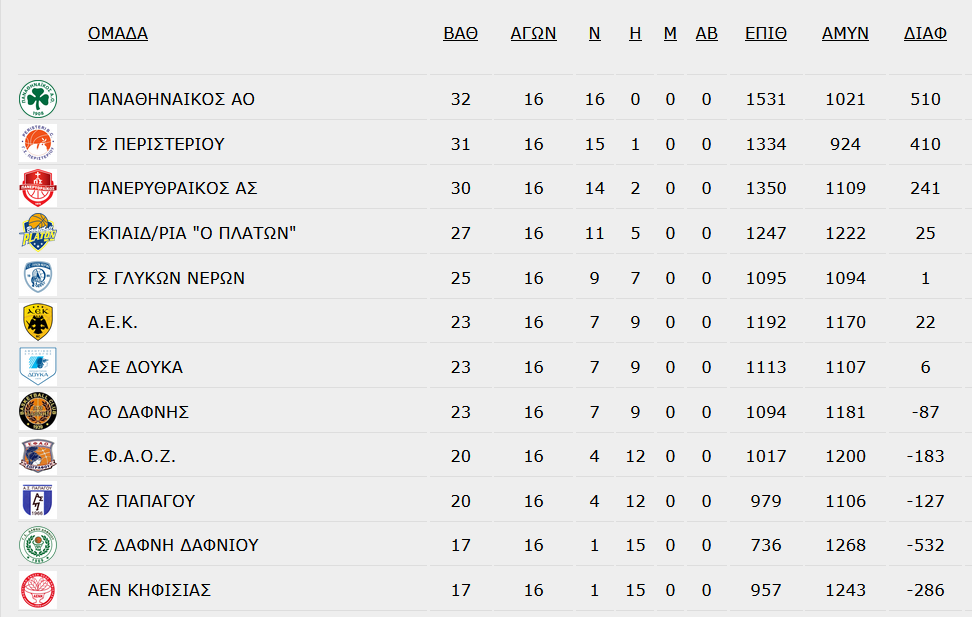Click the Panathinaikos shamrock team logo
The height and width of the screenshot is (617, 972).
click(x=38, y=99)
